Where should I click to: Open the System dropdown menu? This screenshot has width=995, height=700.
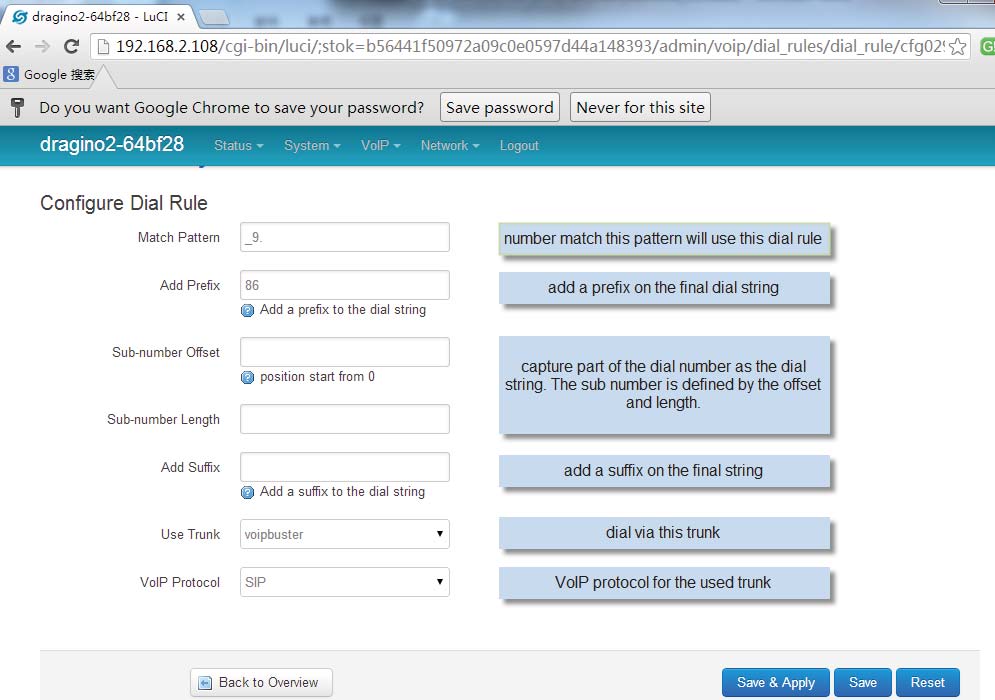click(x=312, y=145)
